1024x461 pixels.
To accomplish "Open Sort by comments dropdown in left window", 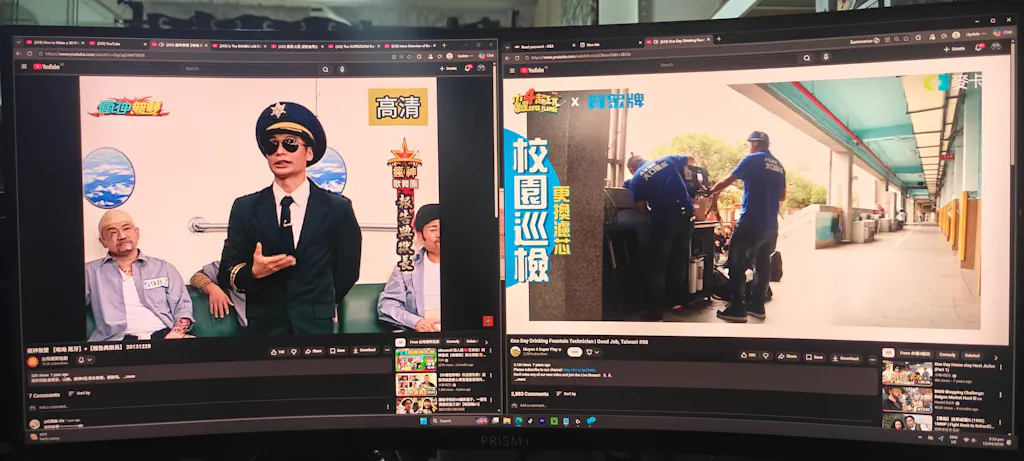I will pos(80,394).
